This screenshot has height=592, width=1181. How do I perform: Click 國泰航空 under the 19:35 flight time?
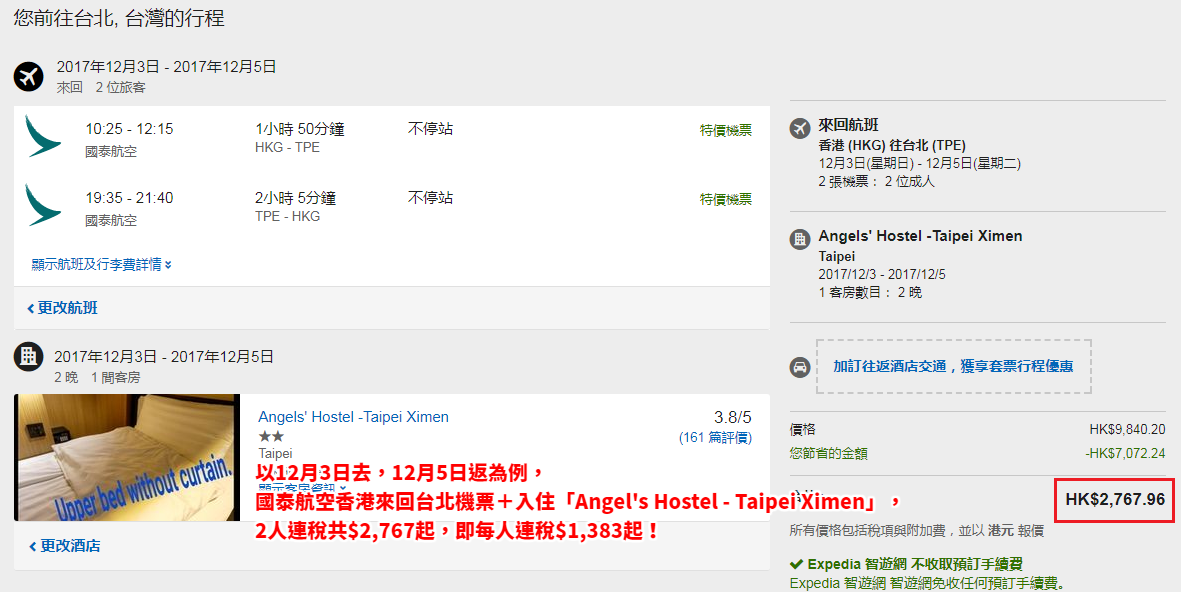[111, 221]
